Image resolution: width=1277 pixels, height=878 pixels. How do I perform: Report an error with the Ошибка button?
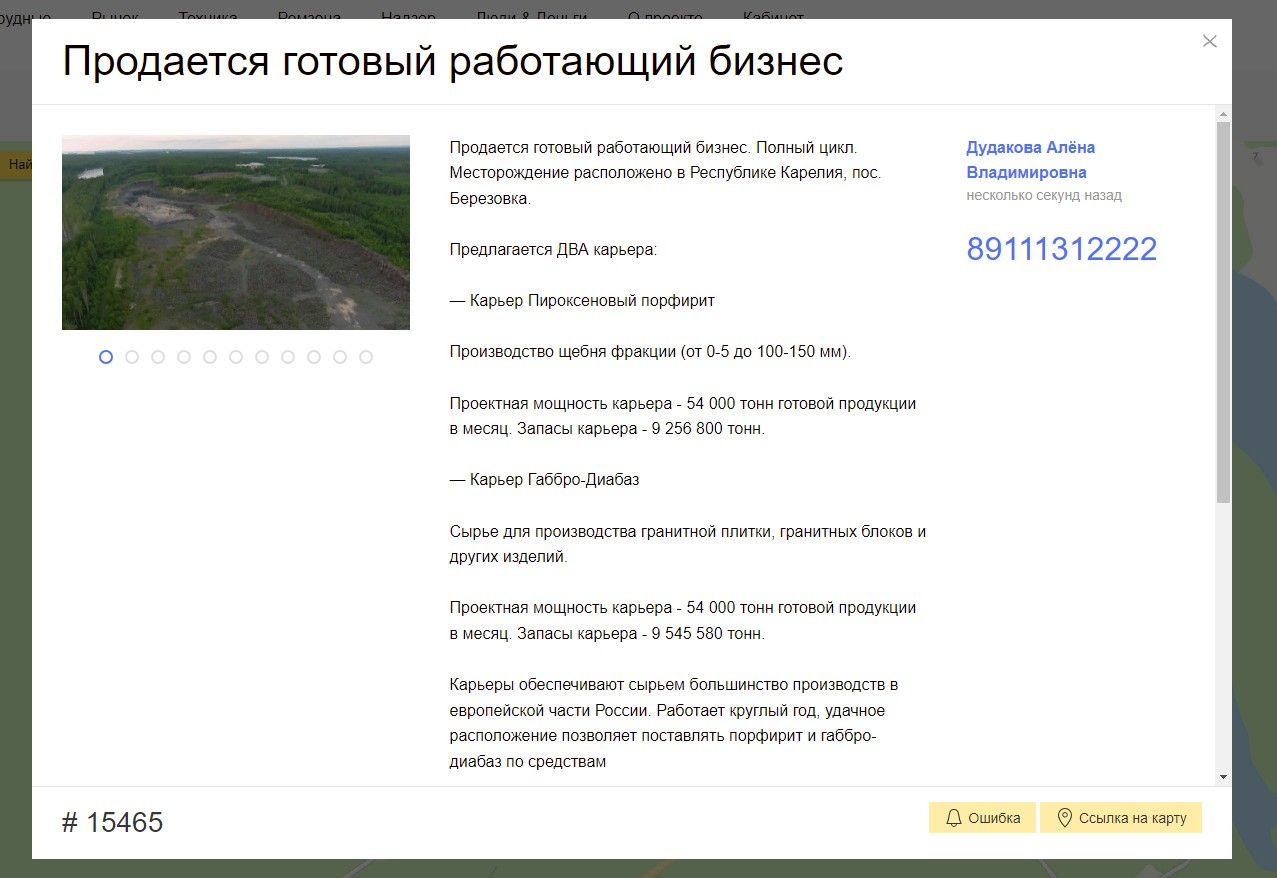coord(982,818)
